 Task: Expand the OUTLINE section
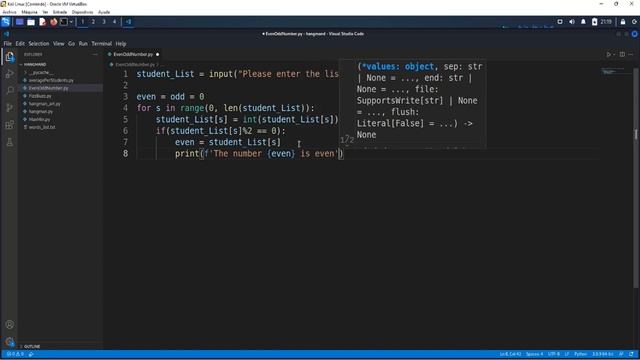point(32,346)
